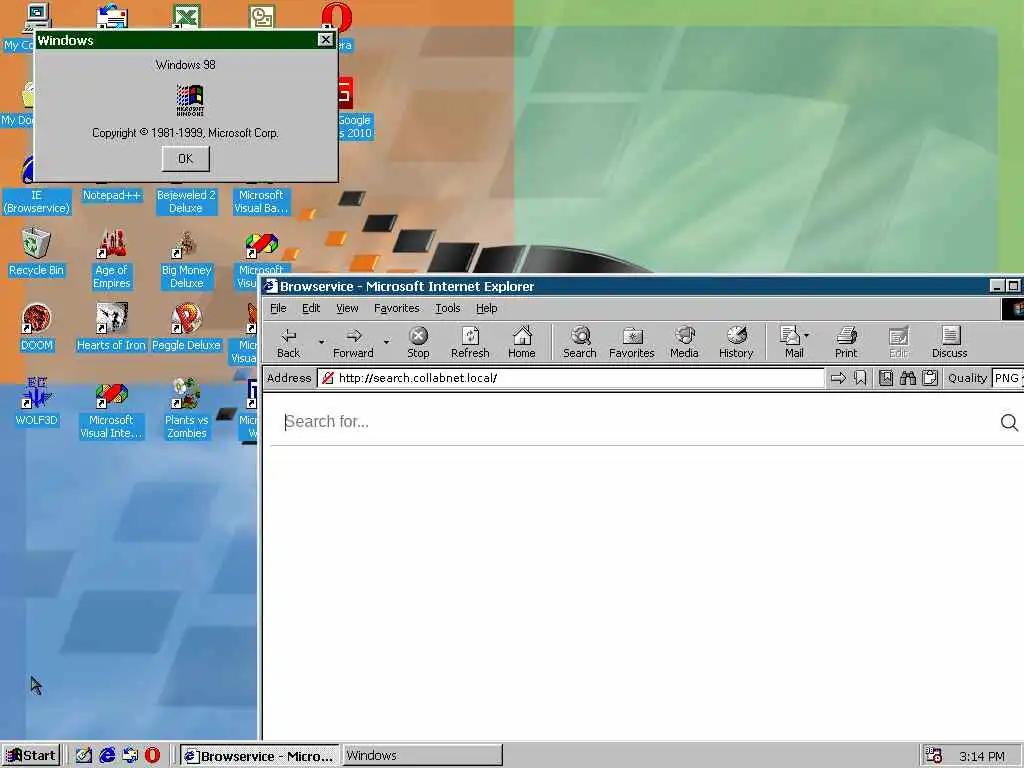Screen dimensions: 1024x768
Task: Expand the Forward button history dropdown arrow
Action: pos(386,342)
